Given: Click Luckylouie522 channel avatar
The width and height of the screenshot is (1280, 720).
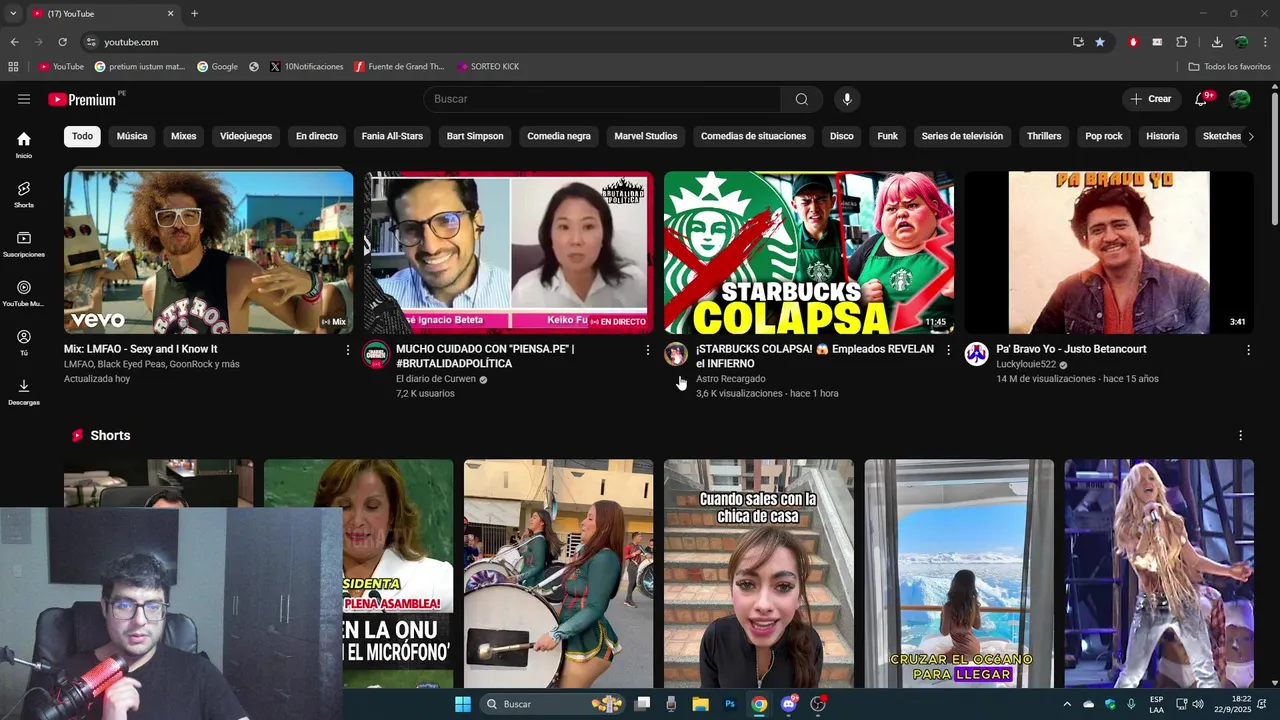Looking at the screenshot, I should pos(976,354).
